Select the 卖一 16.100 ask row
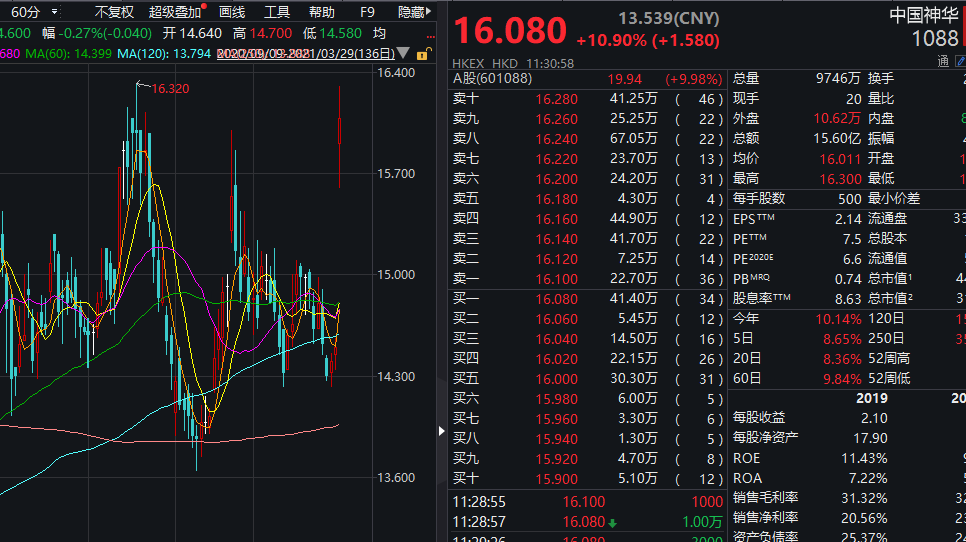The image size is (966, 542). (x=588, y=279)
